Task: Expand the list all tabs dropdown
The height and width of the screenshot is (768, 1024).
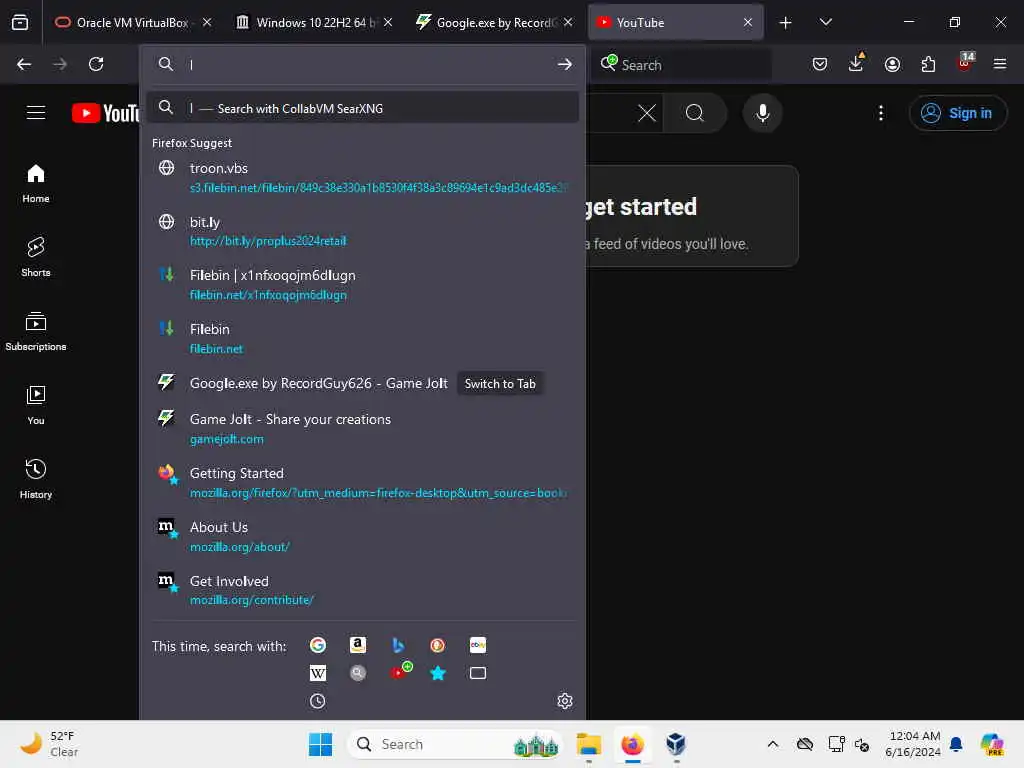Action: [x=825, y=23]
